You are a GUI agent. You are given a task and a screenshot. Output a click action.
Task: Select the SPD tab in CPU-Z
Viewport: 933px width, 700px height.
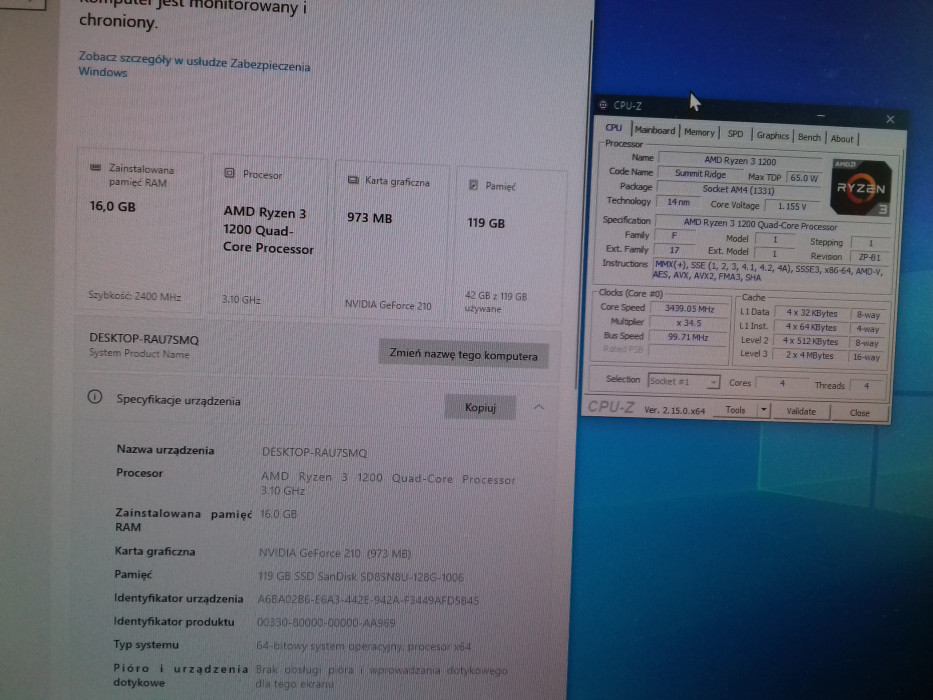[x=735, y=135]
